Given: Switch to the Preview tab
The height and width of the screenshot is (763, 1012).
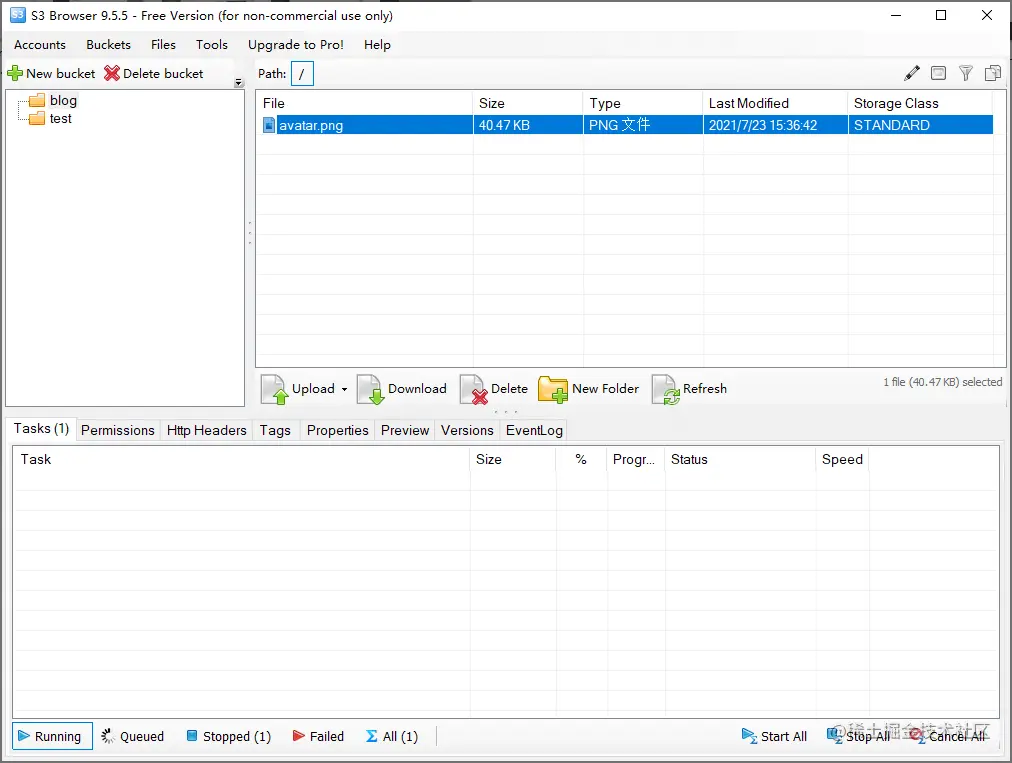Looking at the screenshot, I should 405,431.
